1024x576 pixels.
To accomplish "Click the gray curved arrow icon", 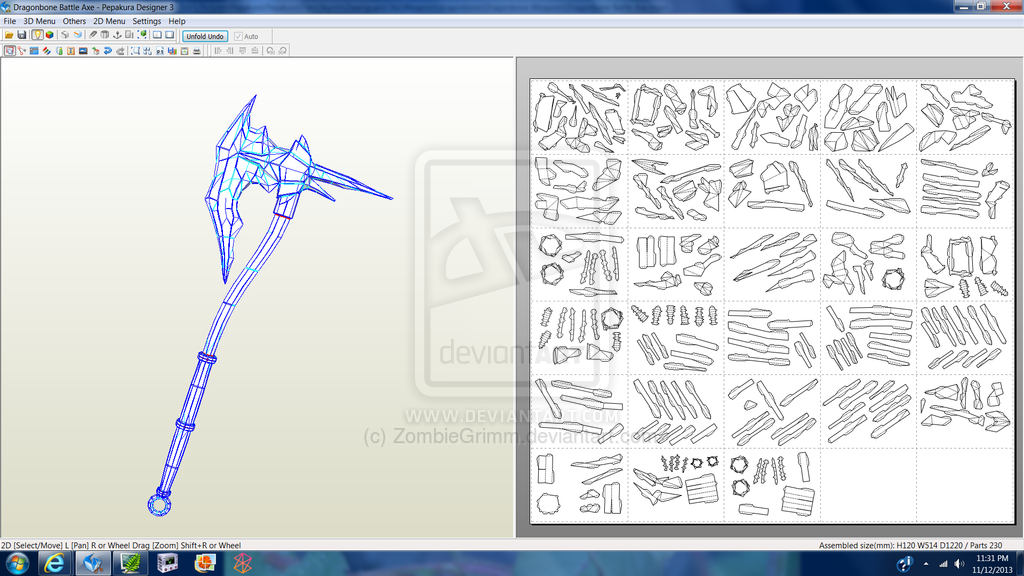I will (x=120, y=50).
